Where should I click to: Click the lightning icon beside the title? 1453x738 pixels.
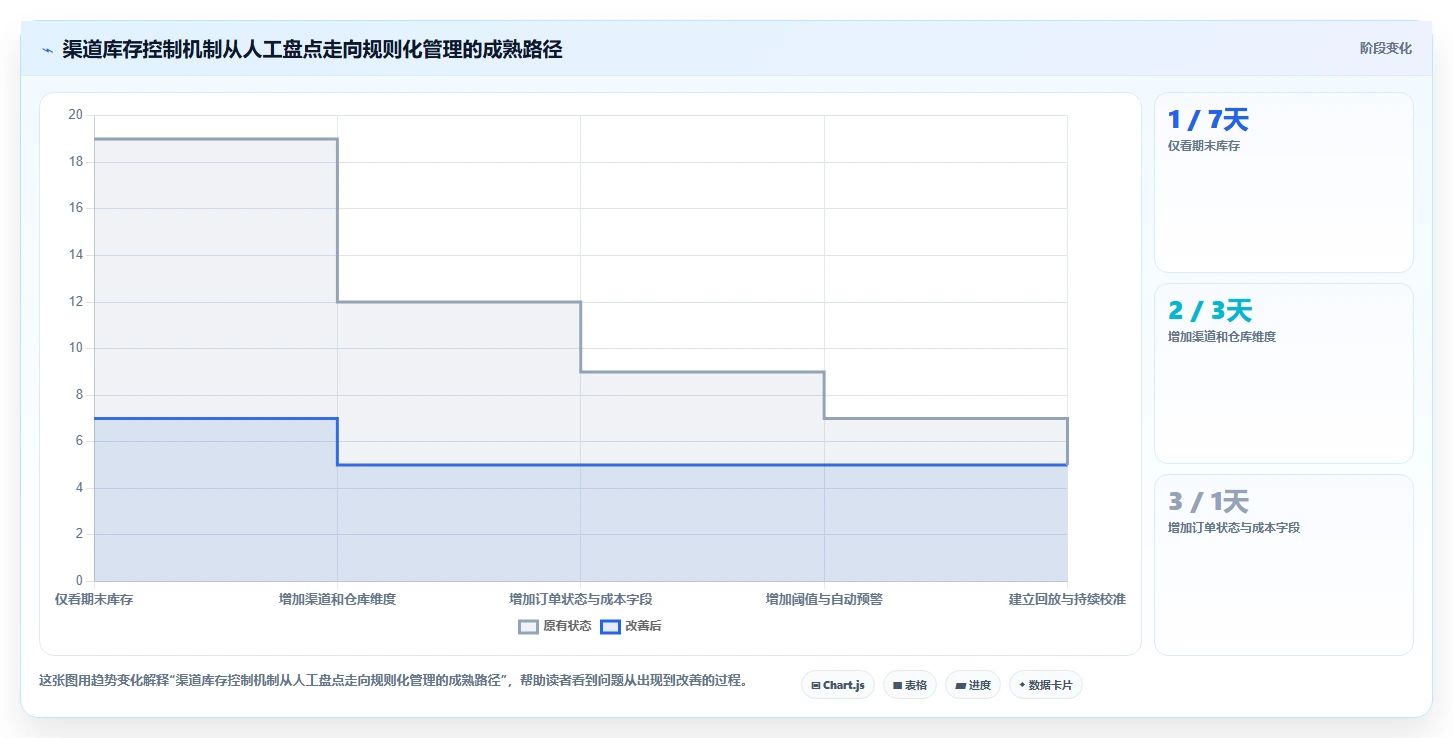pos(47,50)
